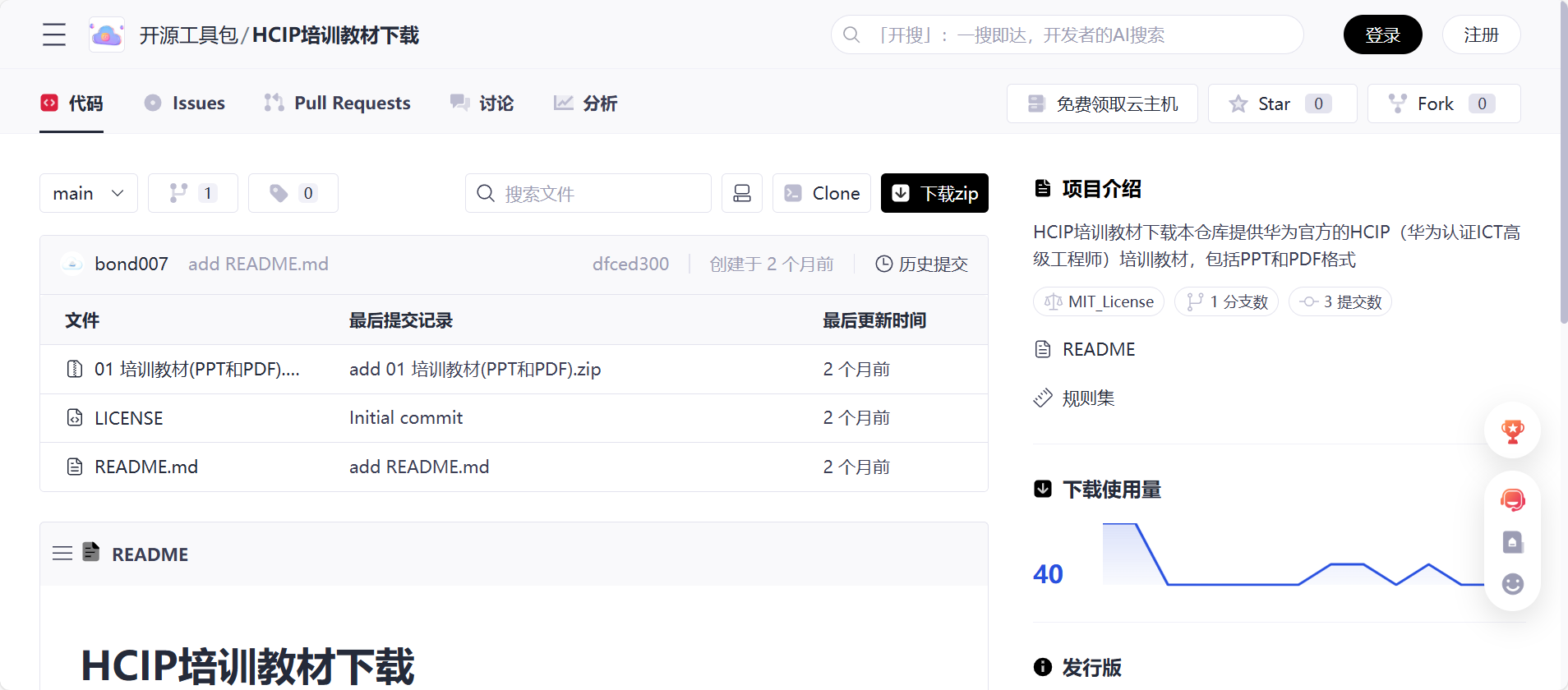Click the 注册 register button
The width and height of the screenshot is (1568, 690).
[x=1481, y=34]
